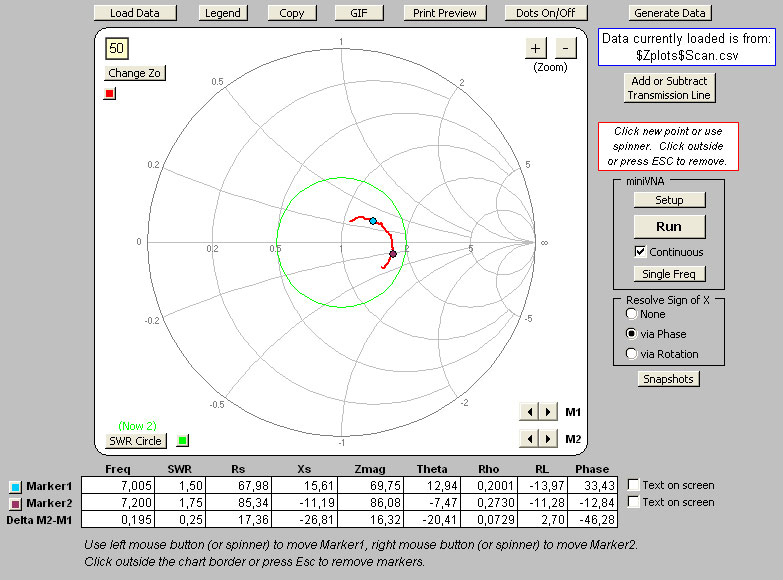Click the Run button
Screen dimensions: 783x580
(x=668, y=226)
